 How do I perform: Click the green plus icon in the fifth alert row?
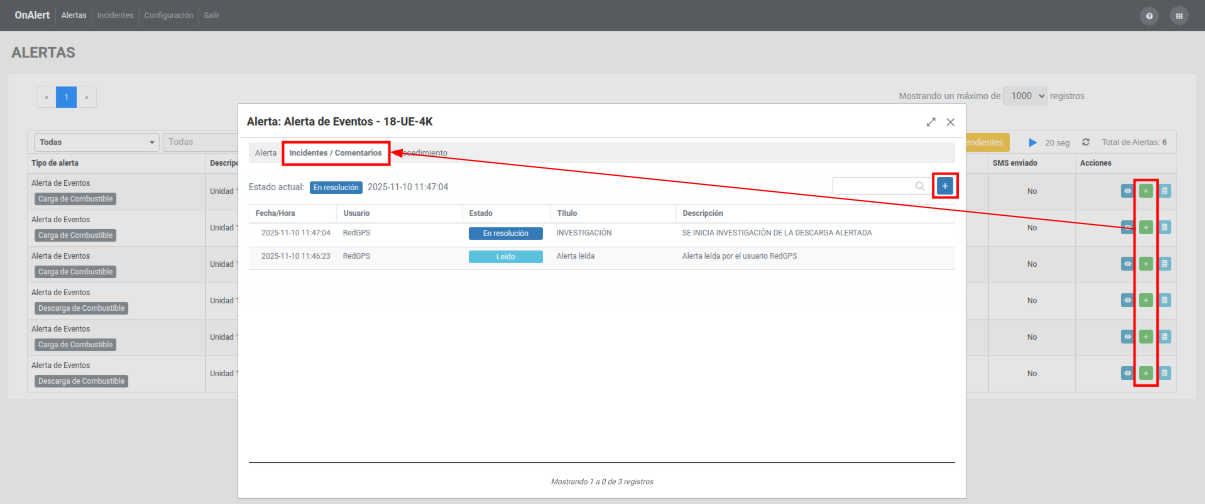click(1146, 336)
